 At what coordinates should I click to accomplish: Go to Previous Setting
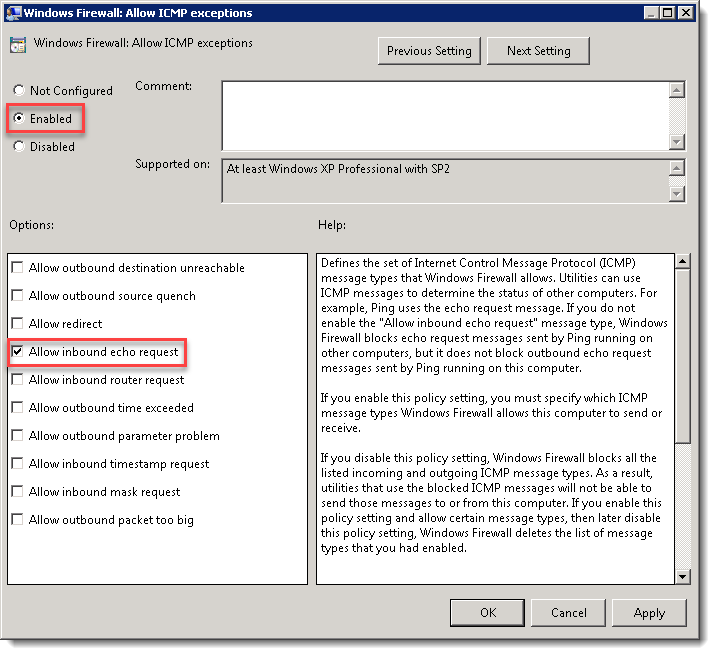(x=430, y=51)
